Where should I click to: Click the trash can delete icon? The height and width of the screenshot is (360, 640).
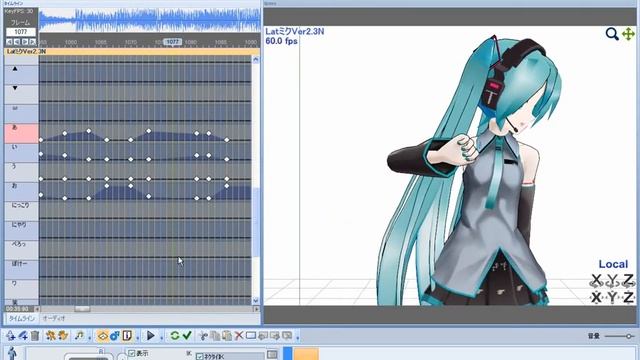(x=35, y=336)
